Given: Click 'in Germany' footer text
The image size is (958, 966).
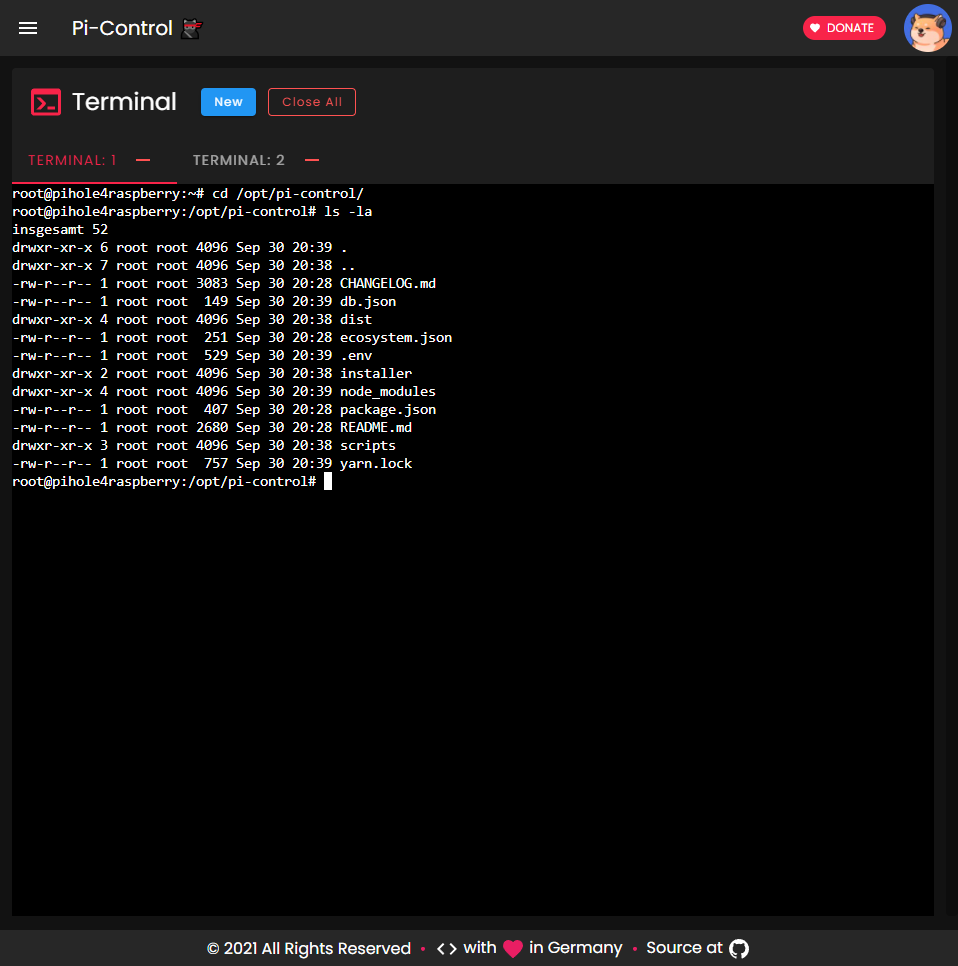Looking at the screenshot, I should tap(575, 948).
